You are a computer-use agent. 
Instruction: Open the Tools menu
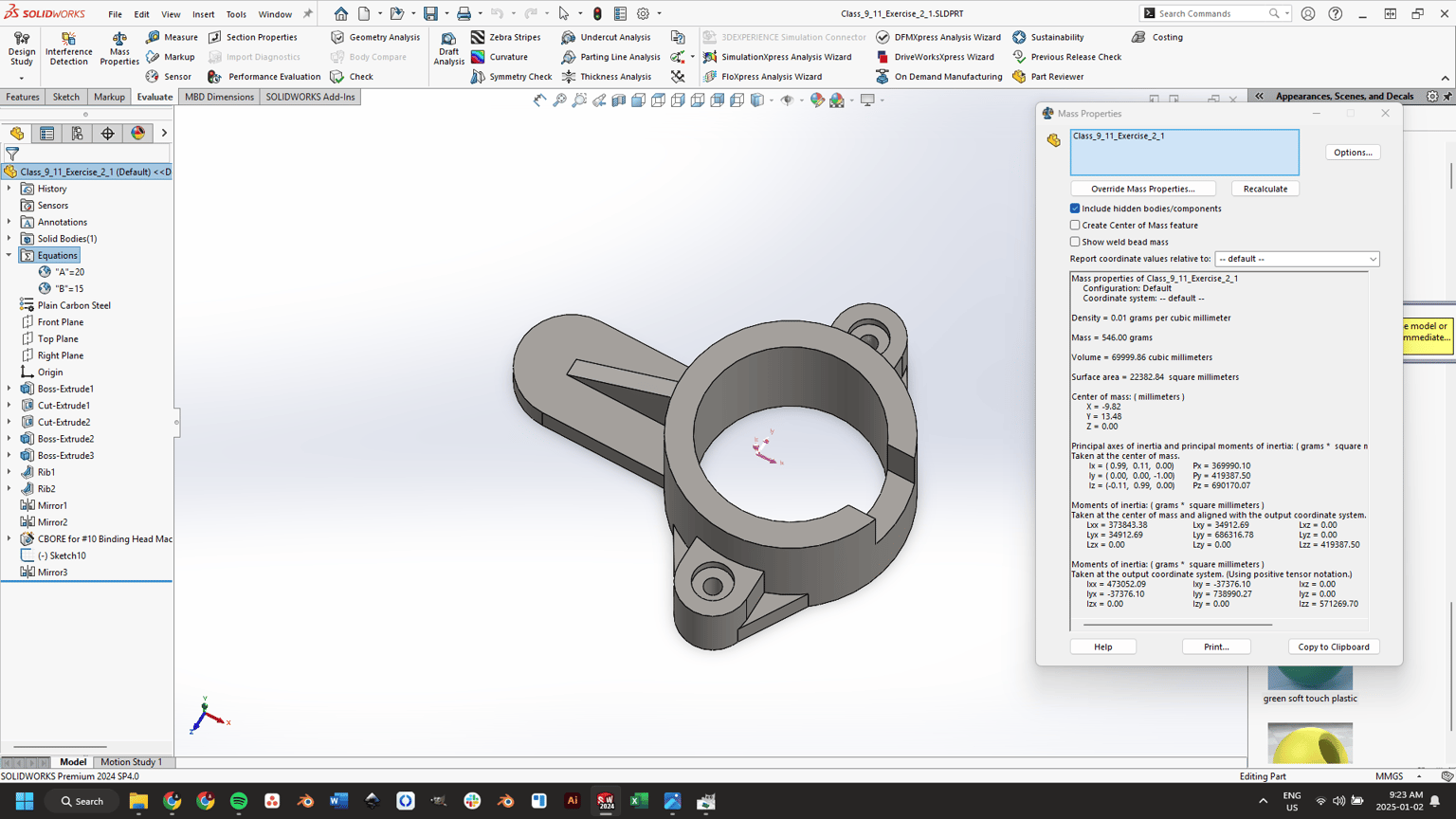point(236,14)
